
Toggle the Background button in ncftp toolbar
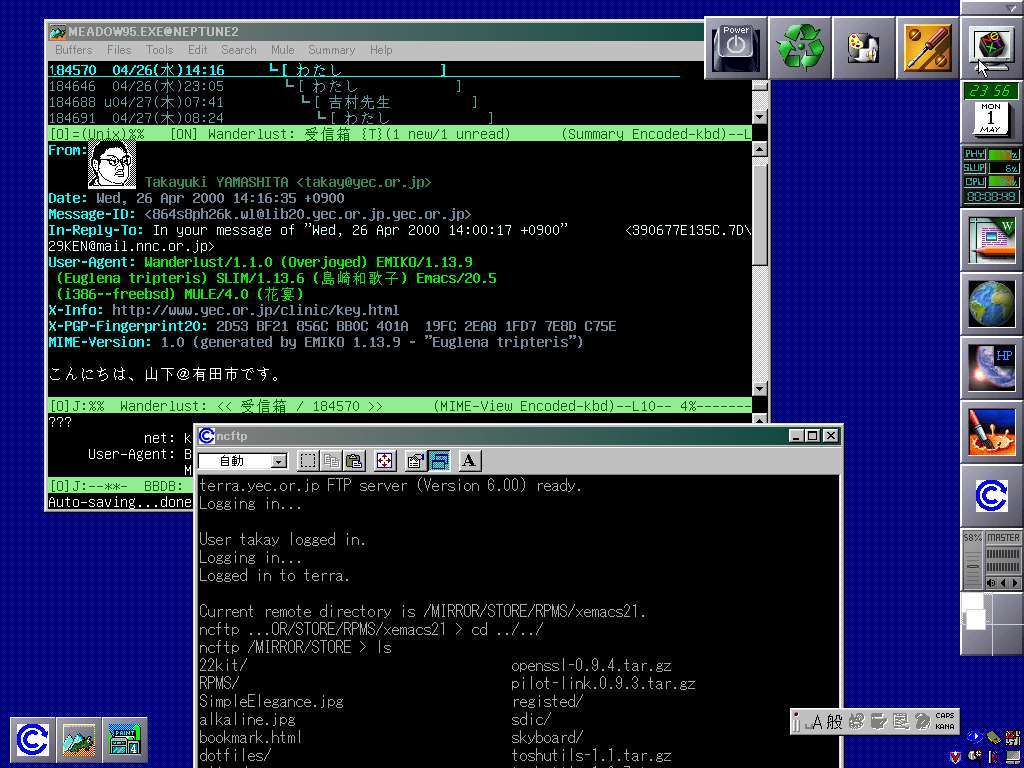[439, 461]
